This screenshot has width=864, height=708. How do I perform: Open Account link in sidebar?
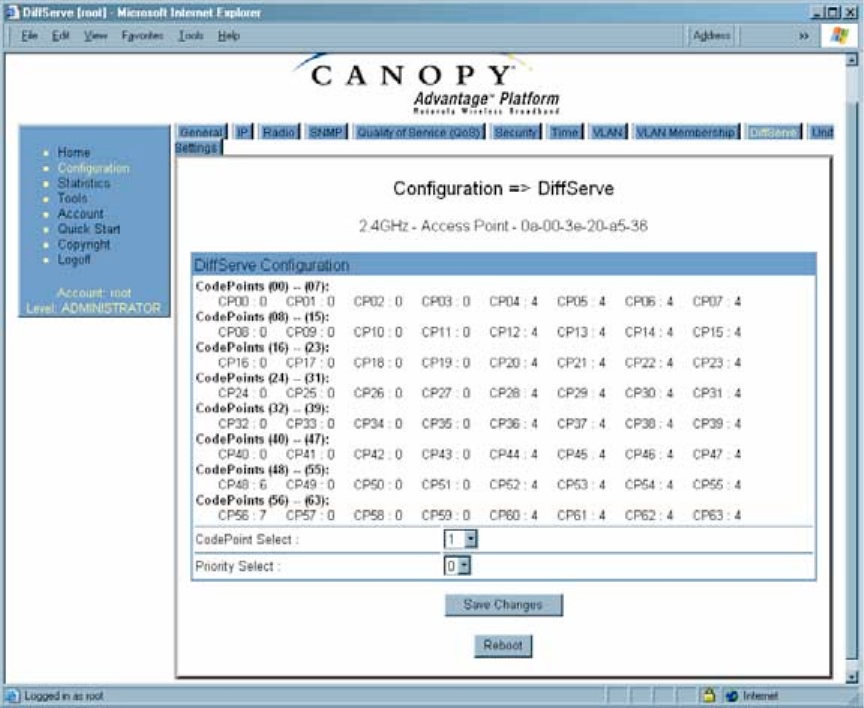point(80,213)
